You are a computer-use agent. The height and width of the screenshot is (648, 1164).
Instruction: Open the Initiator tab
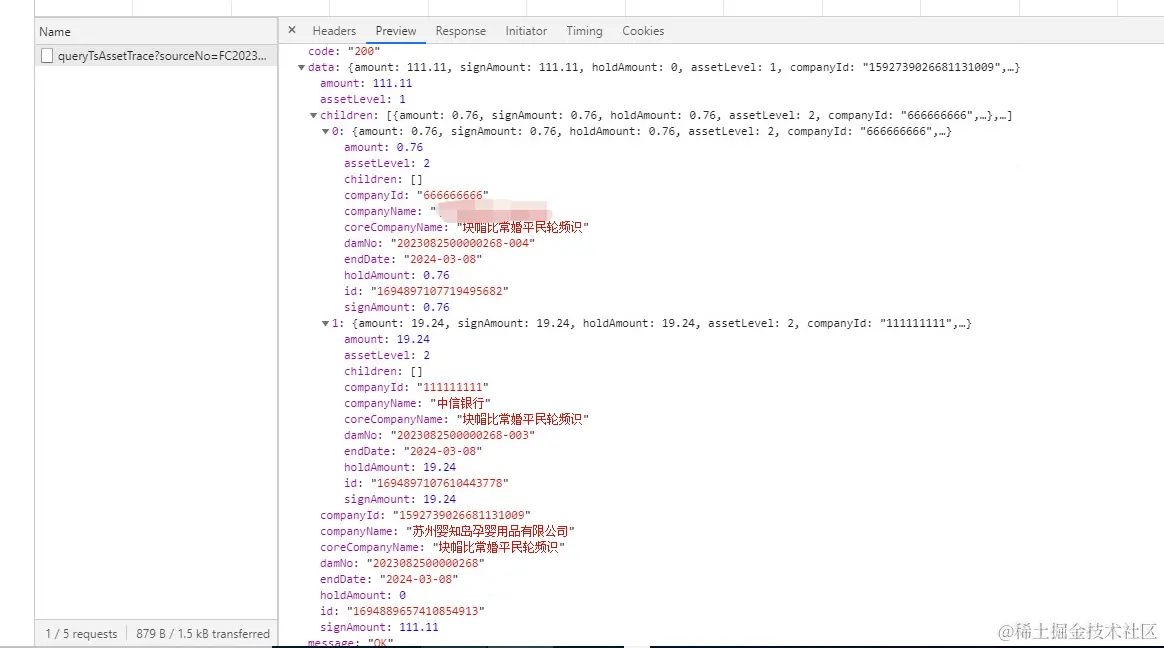[526, 31]
